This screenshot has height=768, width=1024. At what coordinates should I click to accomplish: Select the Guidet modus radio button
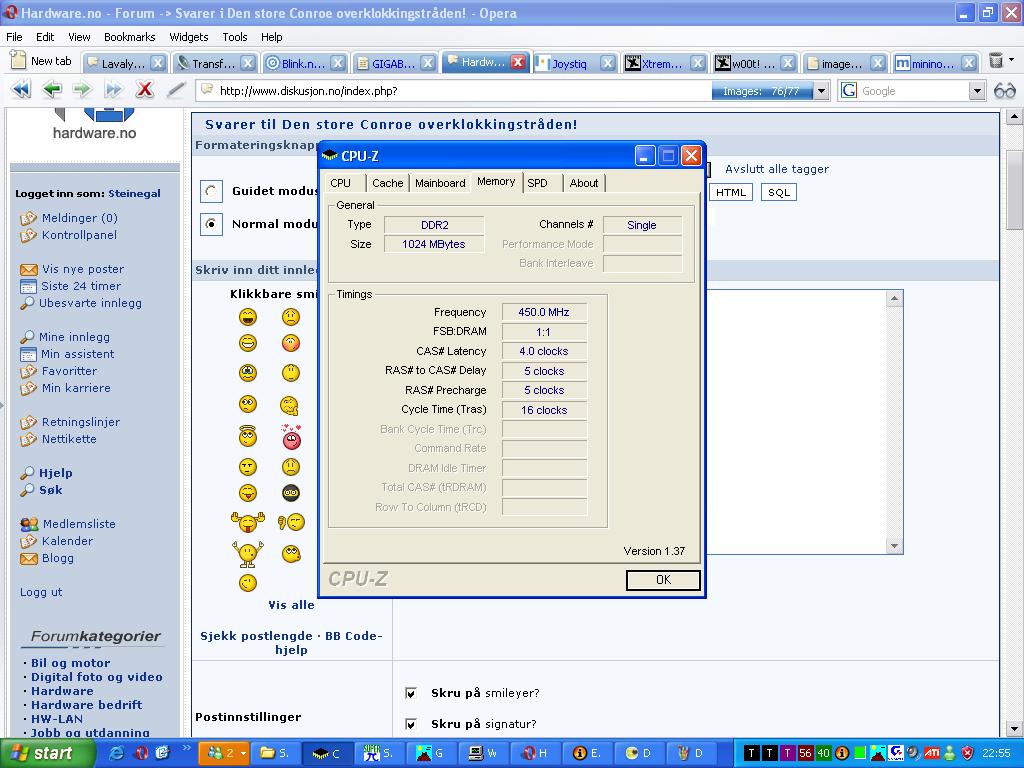coord(211,191)
